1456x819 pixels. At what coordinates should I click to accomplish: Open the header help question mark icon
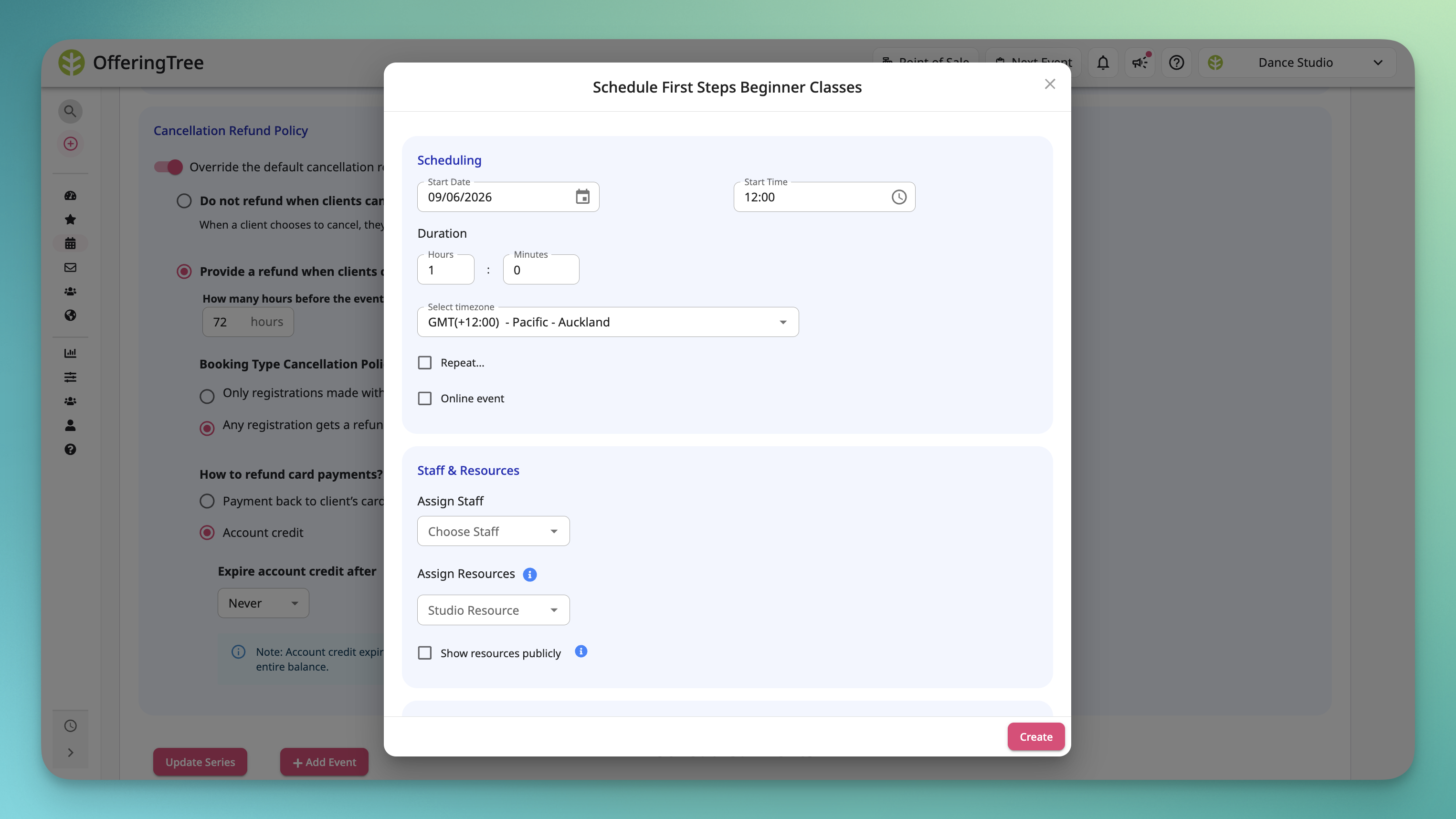[x=1176, y=62]
